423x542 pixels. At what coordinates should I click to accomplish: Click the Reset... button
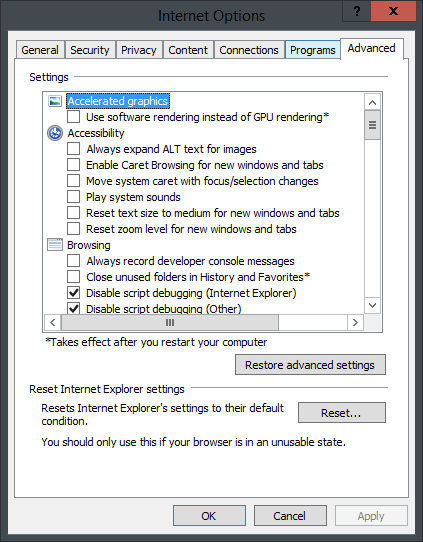click(x=341, y=413)
